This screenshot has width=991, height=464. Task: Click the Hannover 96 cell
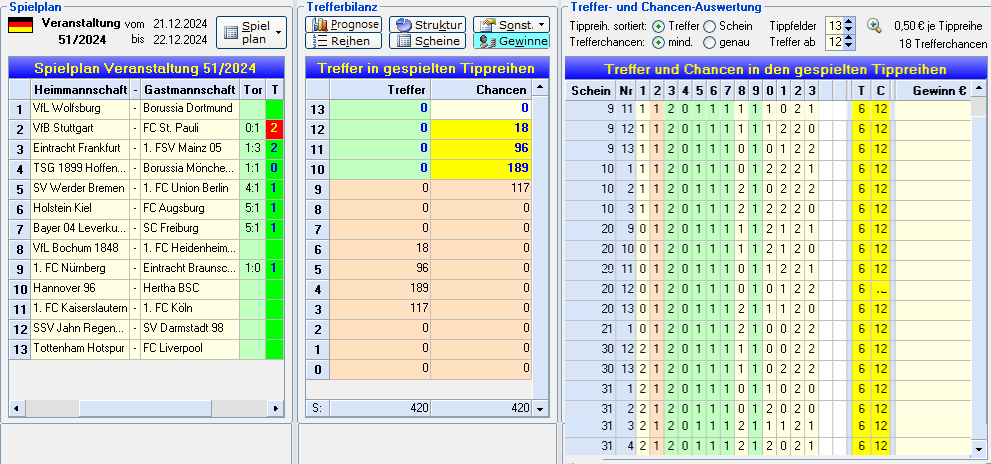[80, 288]
